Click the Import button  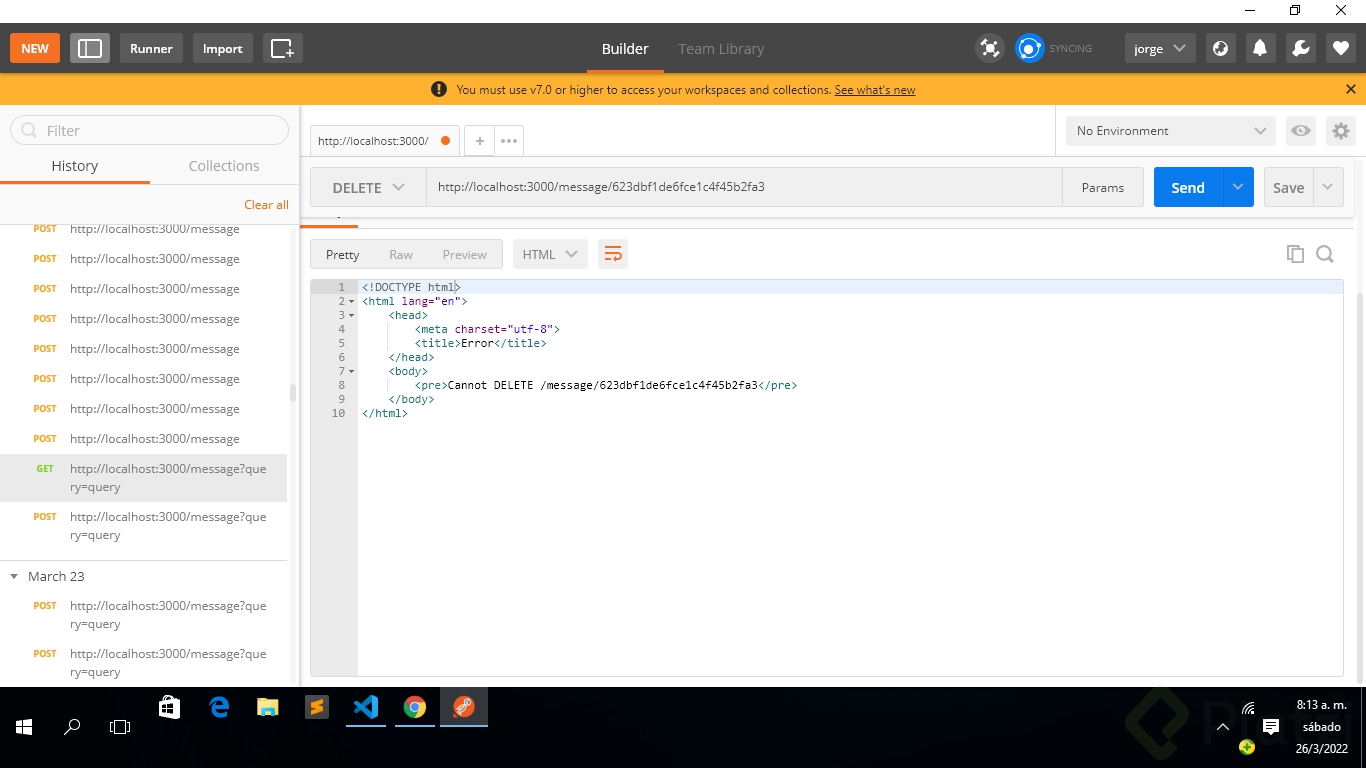(x=222, y=48)
